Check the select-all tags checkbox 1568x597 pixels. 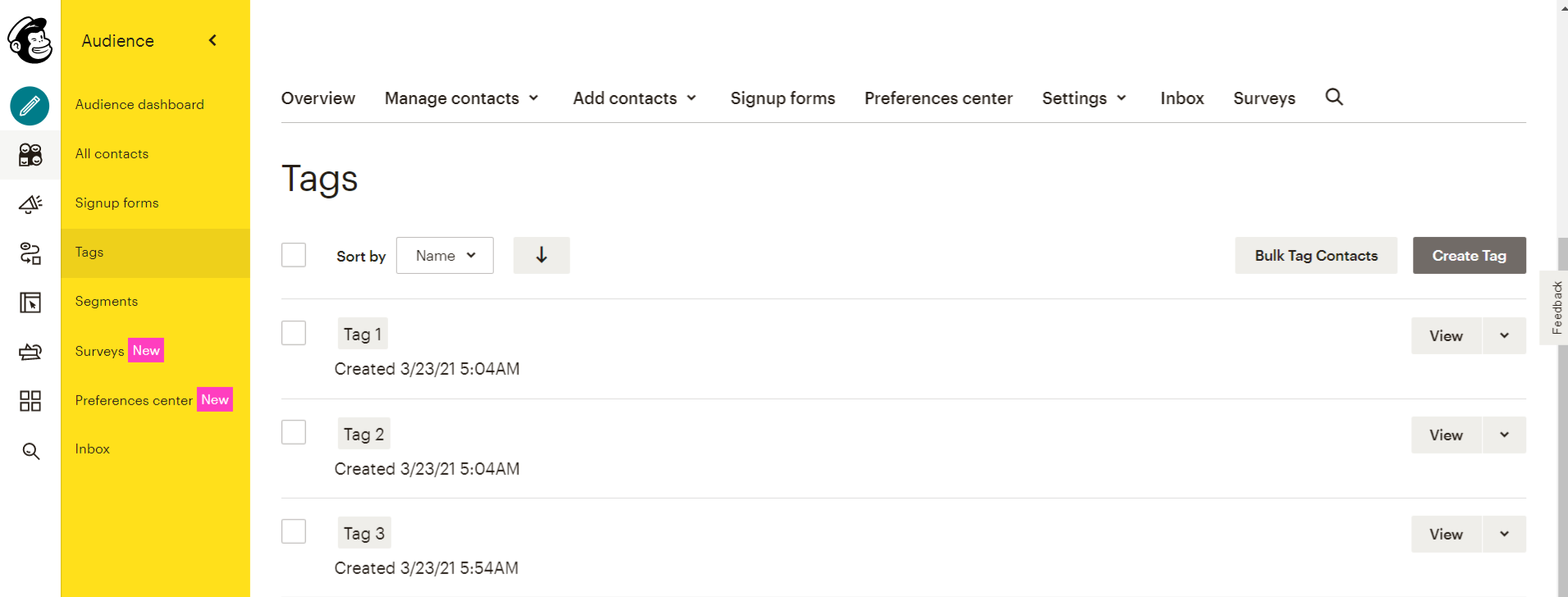[x=293, y=254]
